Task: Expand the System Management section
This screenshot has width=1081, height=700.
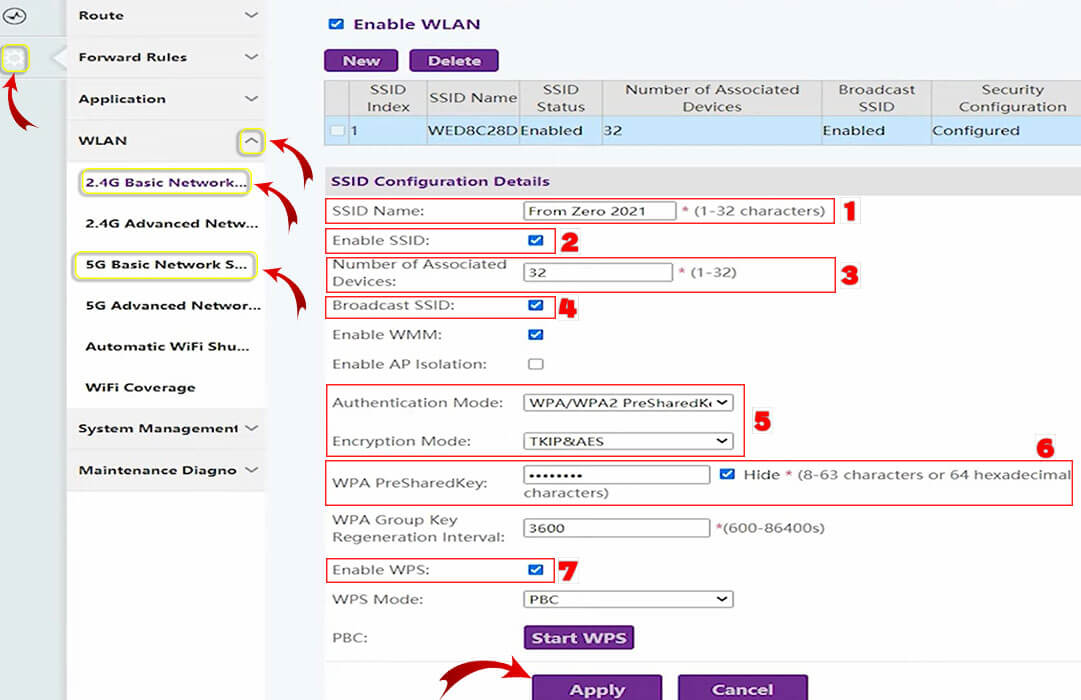Action: (x=251, y=428)
